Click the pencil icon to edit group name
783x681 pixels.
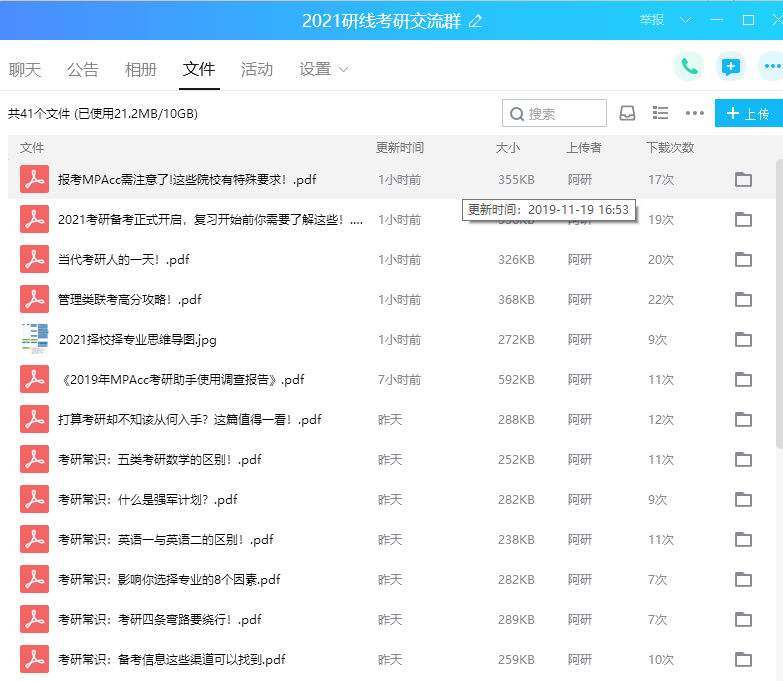475,21
